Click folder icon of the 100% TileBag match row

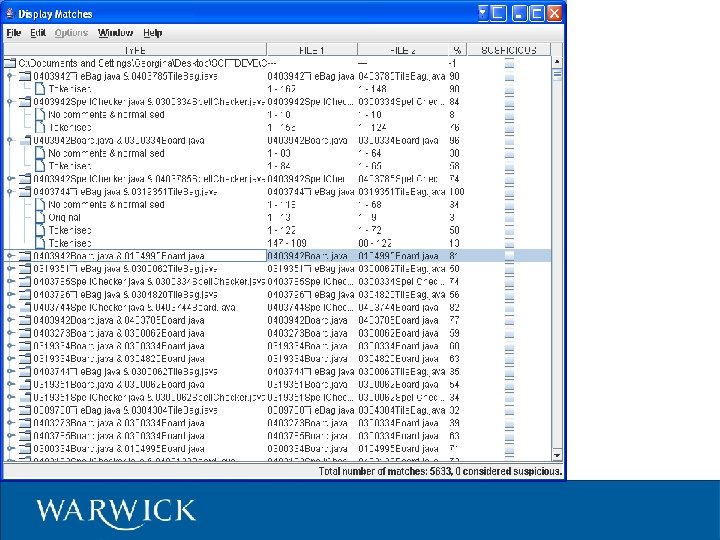point(25,191)
